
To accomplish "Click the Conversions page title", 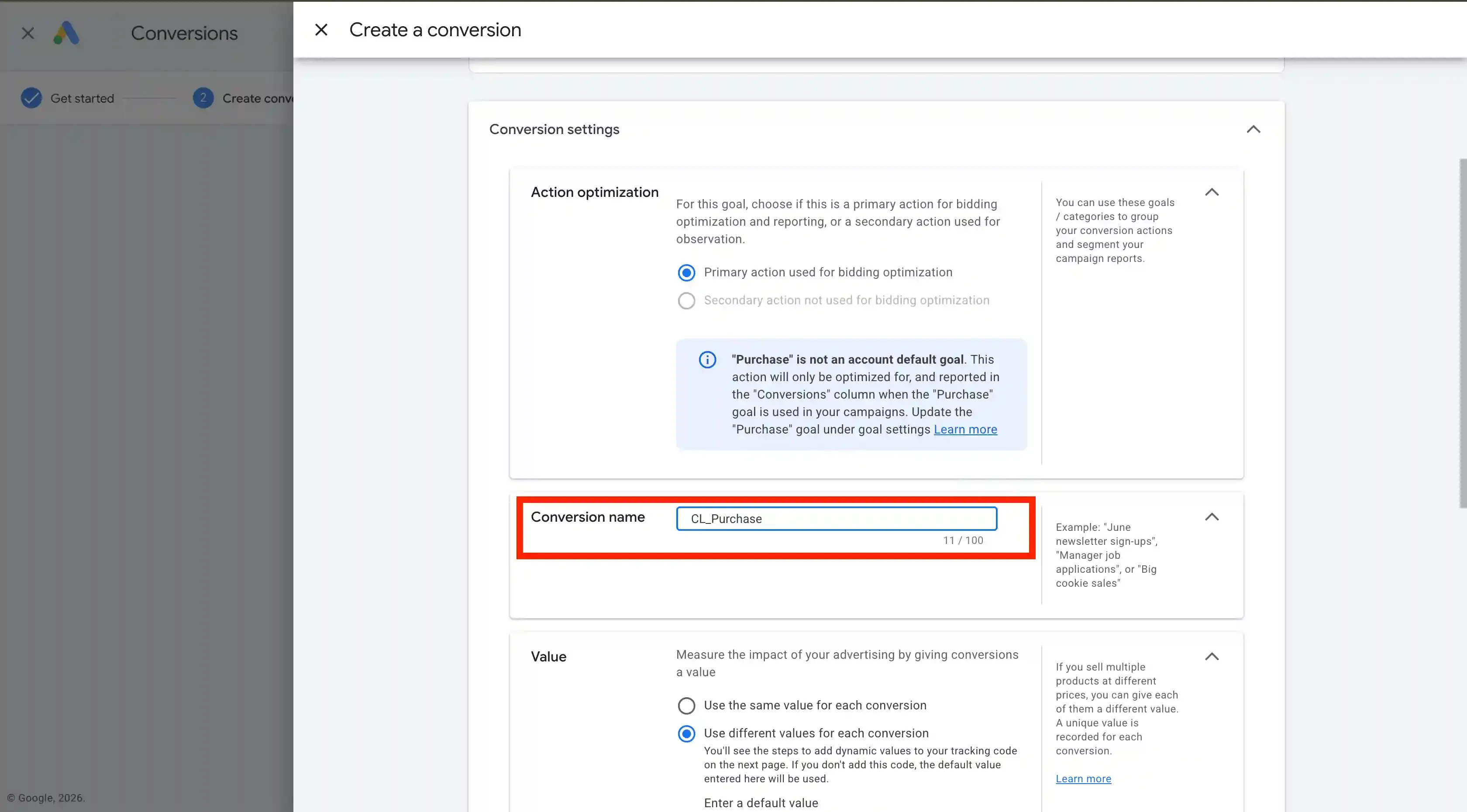I will pyautogui.click(x=185, y=33).
